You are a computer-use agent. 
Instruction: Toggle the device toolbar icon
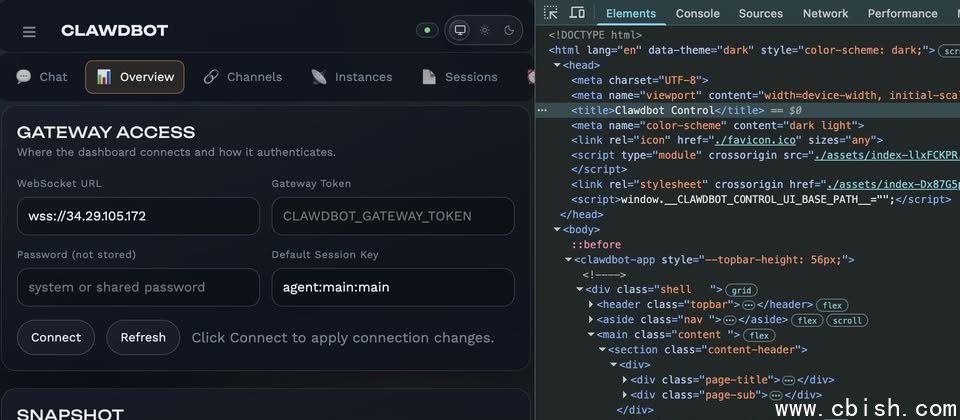(577, 13)
